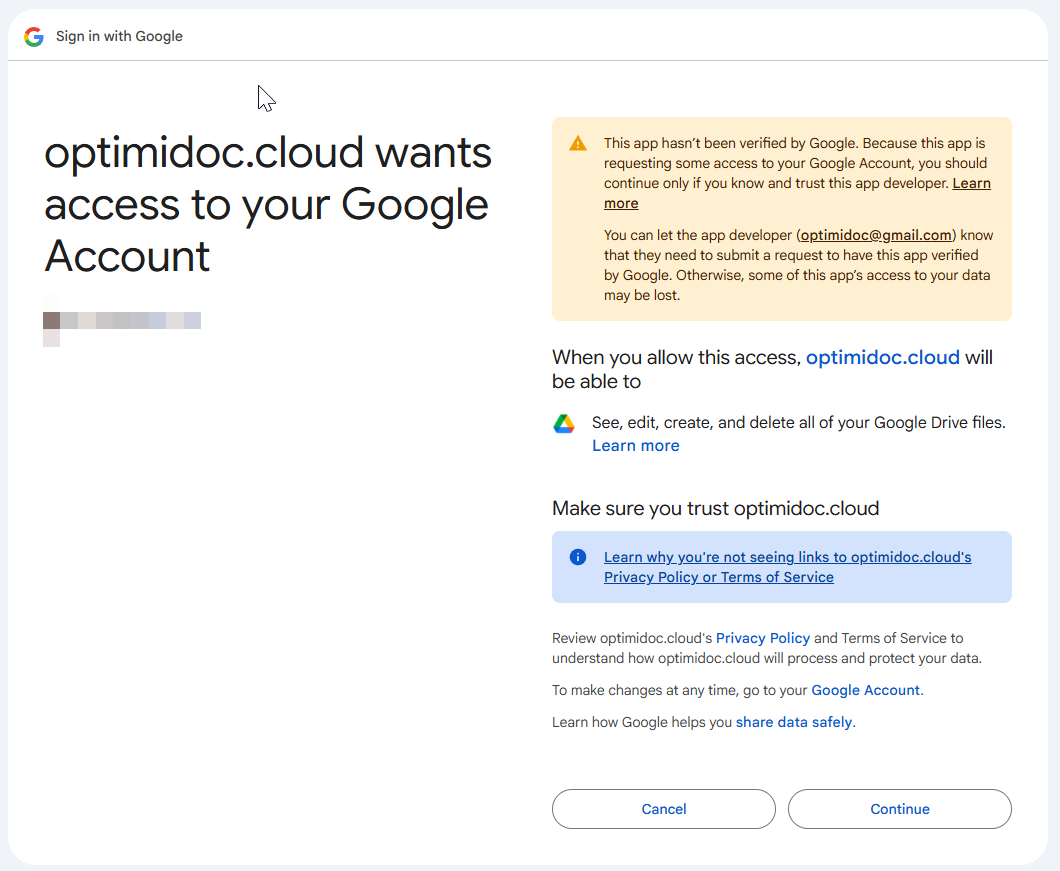Open the blue optimidoc.cloud app name link

coord(882,357)
